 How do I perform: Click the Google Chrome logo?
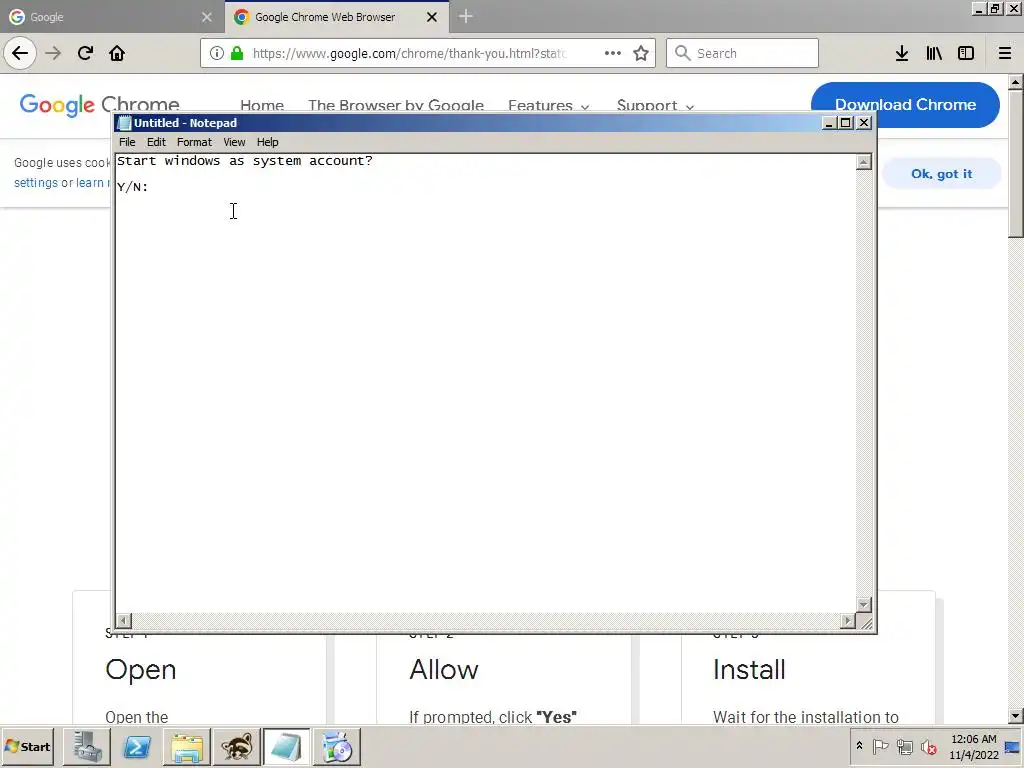pos(99,104)
